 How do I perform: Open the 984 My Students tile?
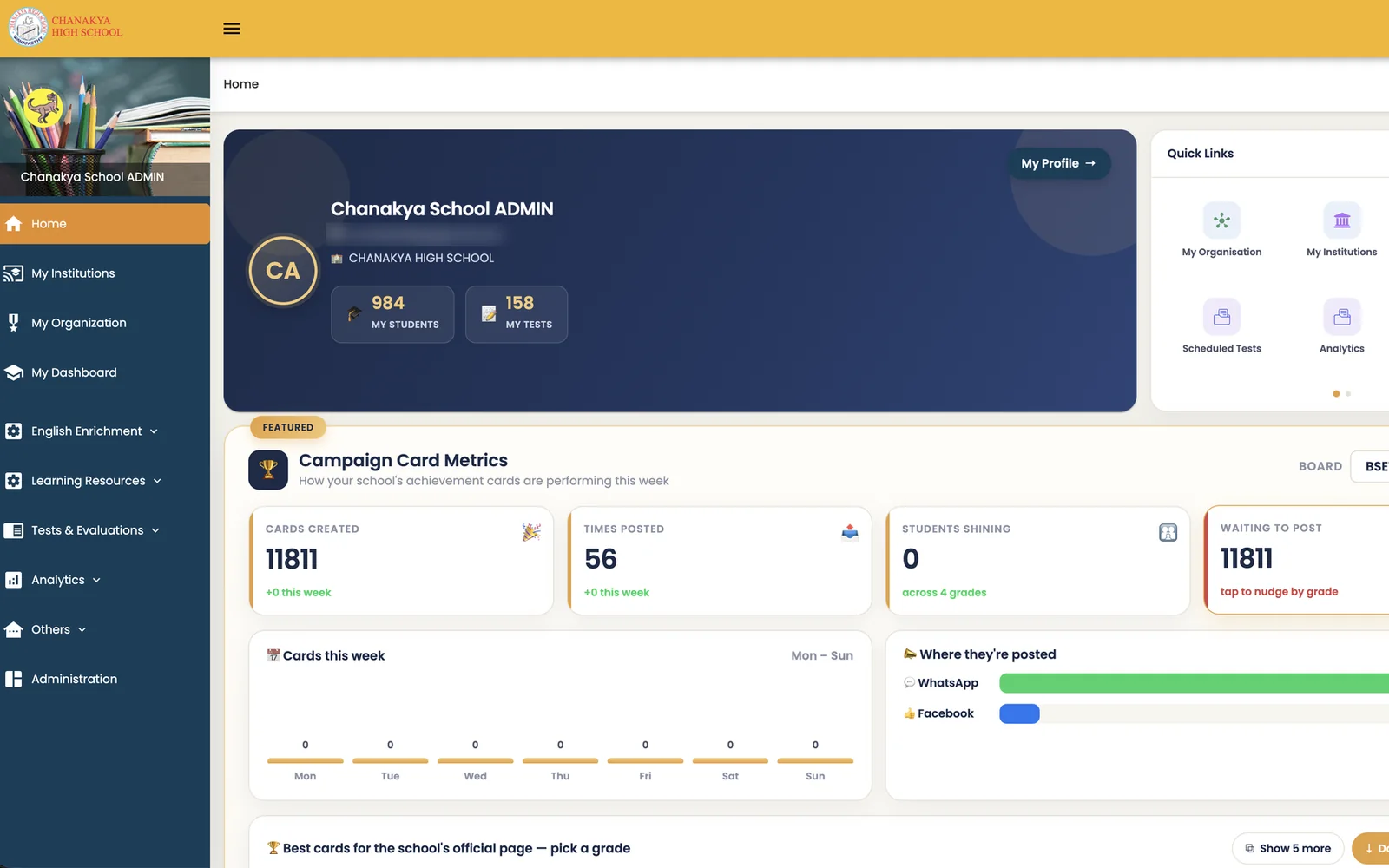(x=392, y=314)
